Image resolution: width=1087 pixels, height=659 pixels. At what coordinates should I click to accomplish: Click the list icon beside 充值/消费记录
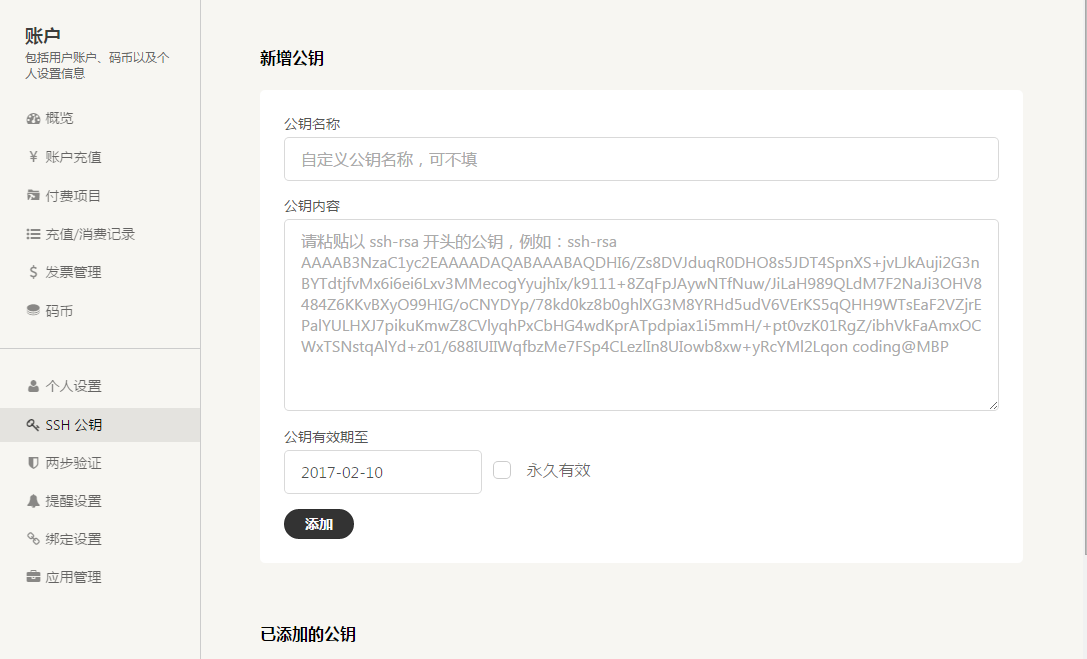click(33, 234)
